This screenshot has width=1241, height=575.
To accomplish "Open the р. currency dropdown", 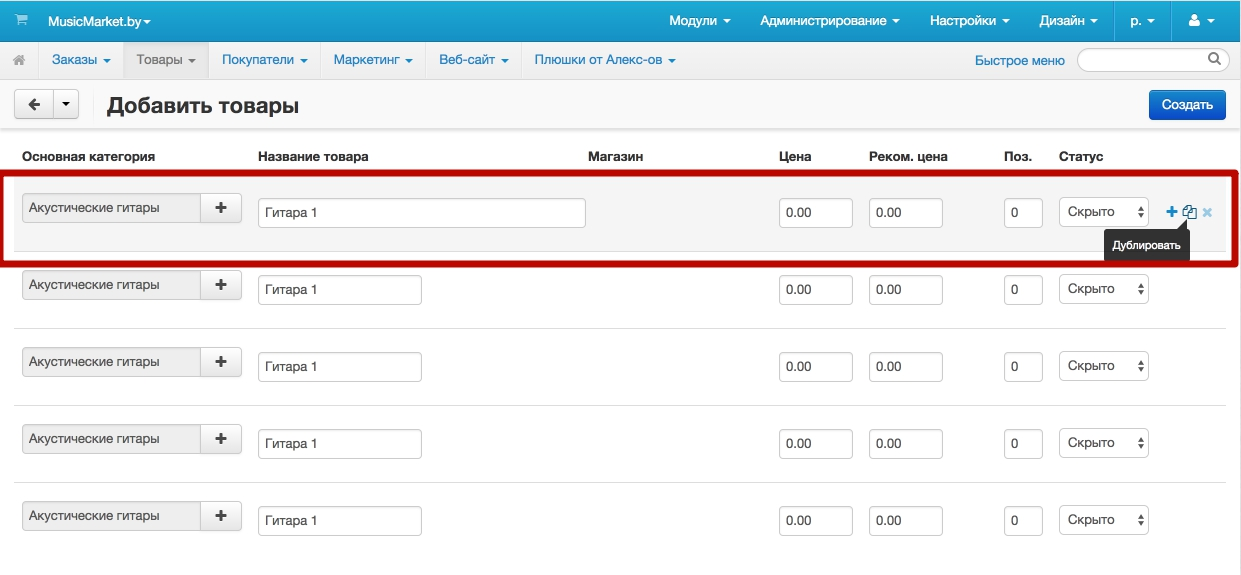I will [x=1143, y=21].
